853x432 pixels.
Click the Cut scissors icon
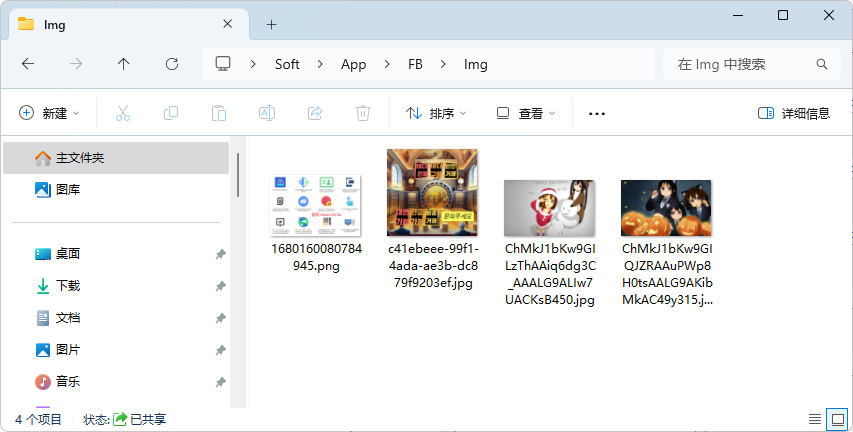click(123, 113)
